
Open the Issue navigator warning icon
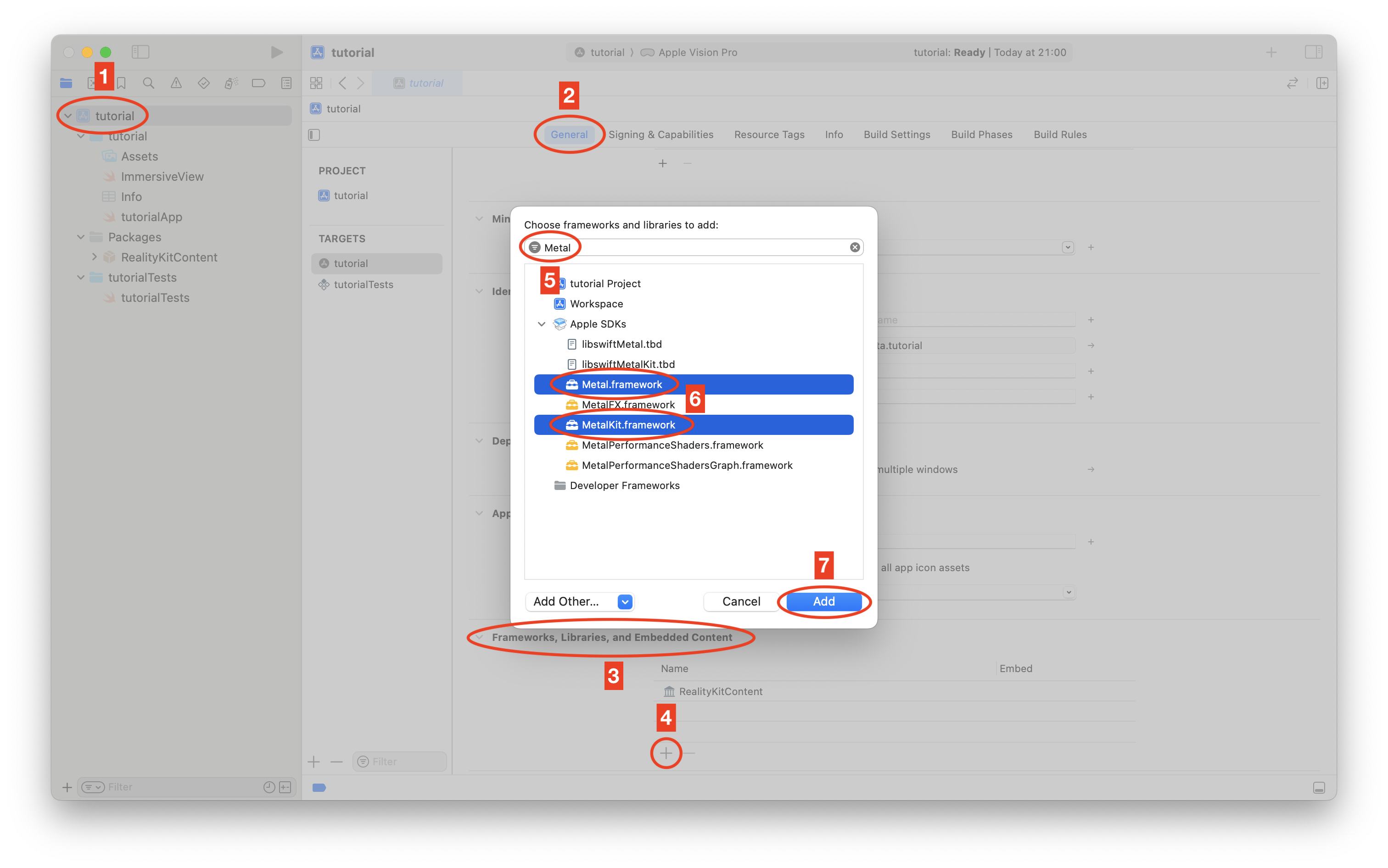click(x=176, y=83)
